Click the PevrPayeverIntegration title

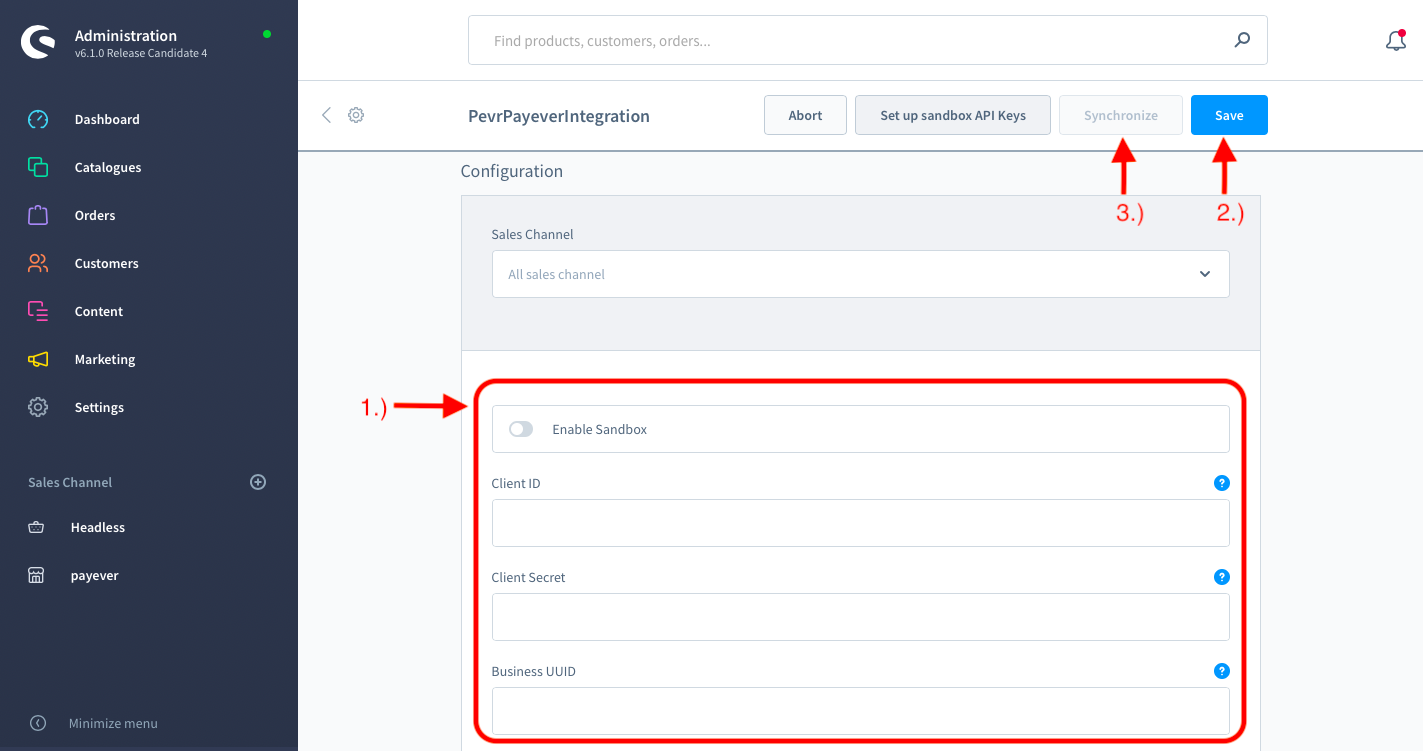559,116
